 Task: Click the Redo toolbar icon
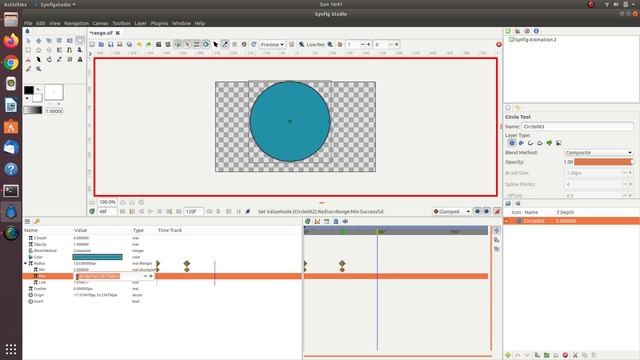tap(149, 44)
